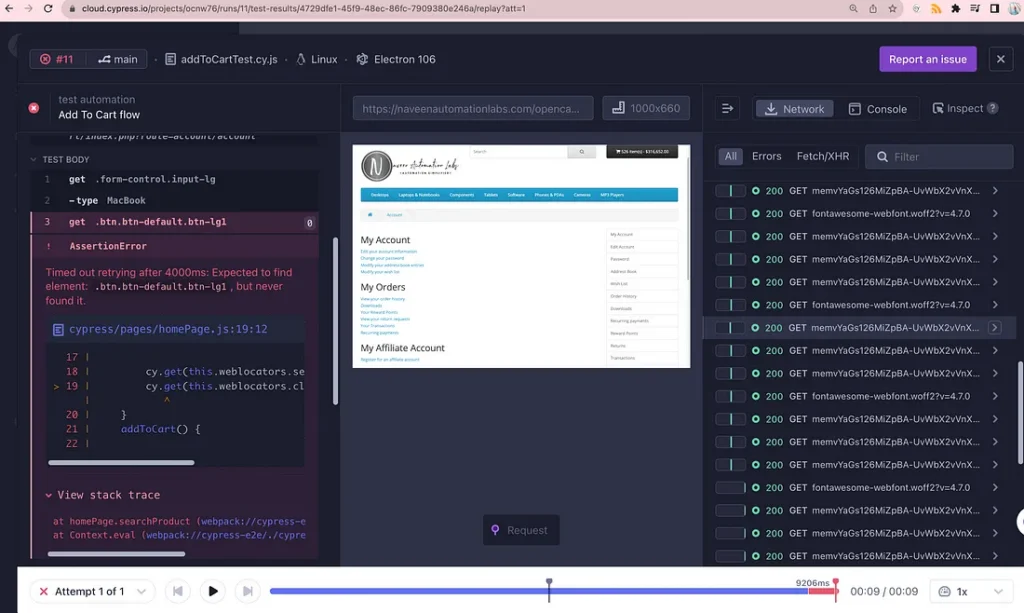Viewport: 1024px width, 613px height.
Task: Select the All network filter
Action: point(731,156)
